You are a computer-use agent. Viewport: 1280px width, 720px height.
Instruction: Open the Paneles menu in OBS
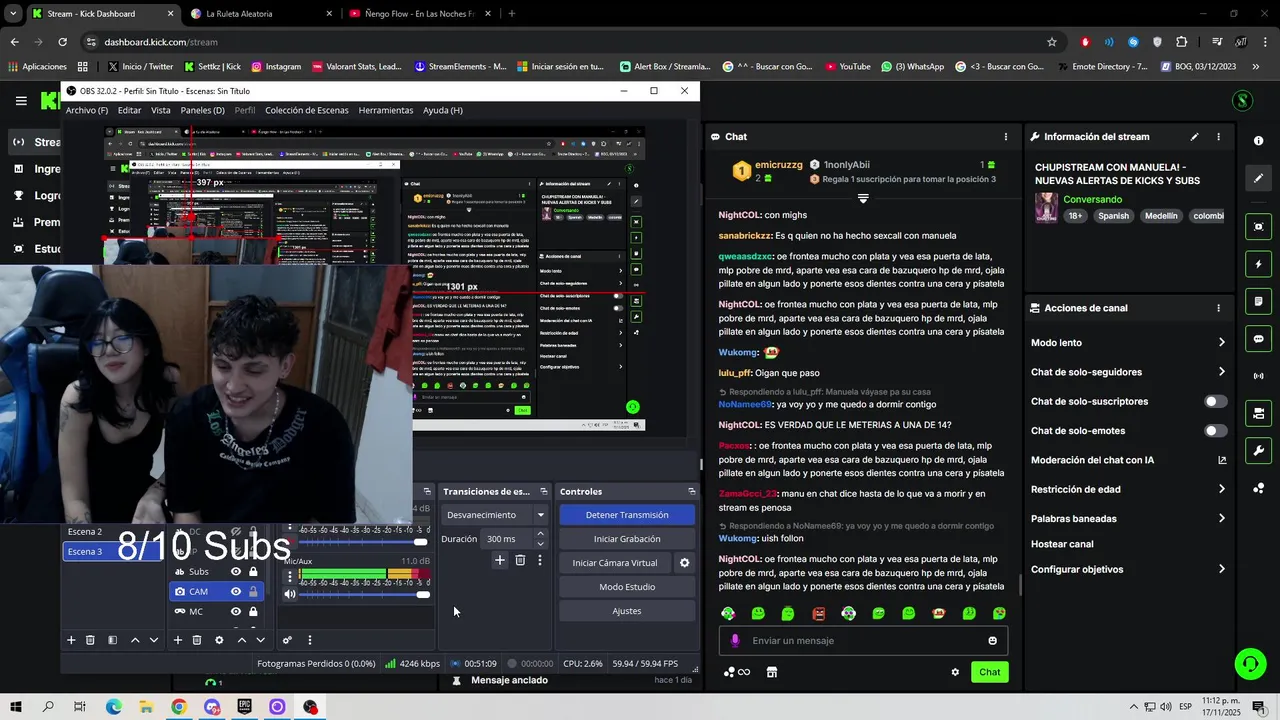coord(203,110)
